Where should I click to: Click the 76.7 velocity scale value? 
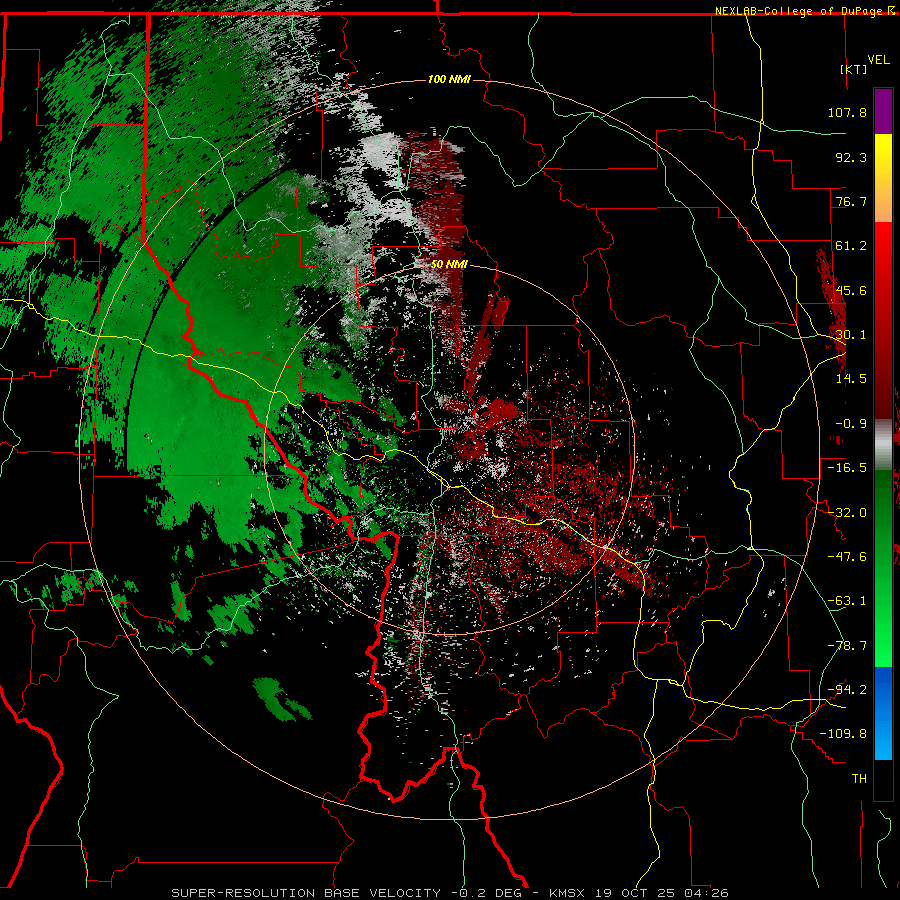pos(851,201)
